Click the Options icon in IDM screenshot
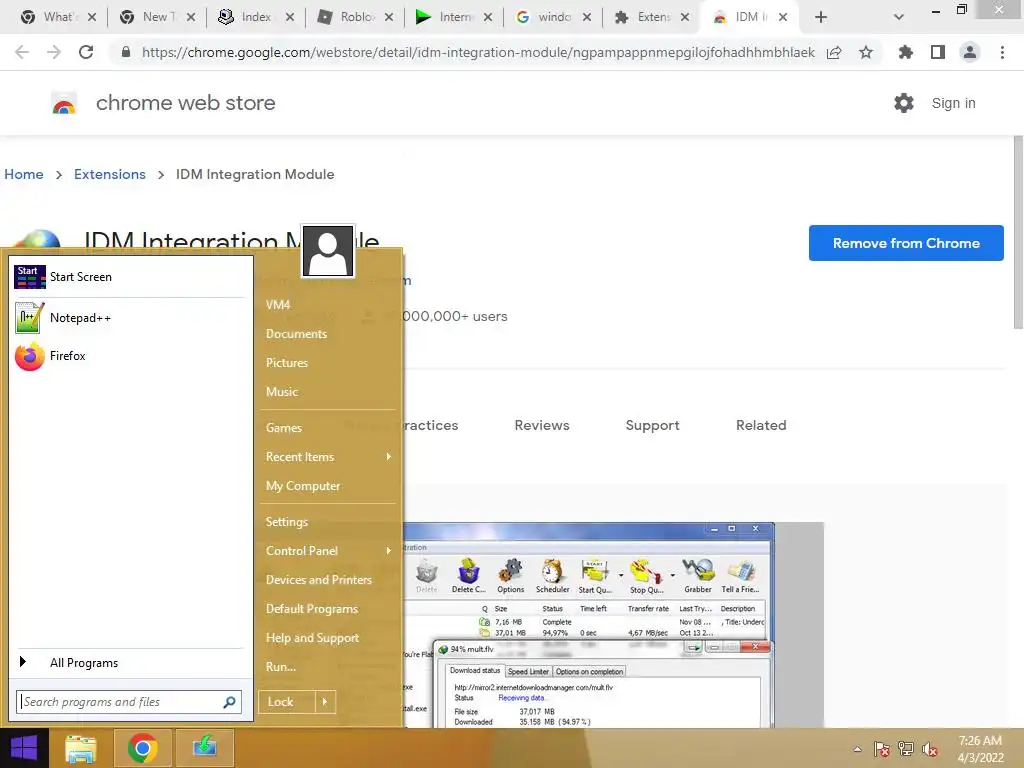 (x=511, y=575)
